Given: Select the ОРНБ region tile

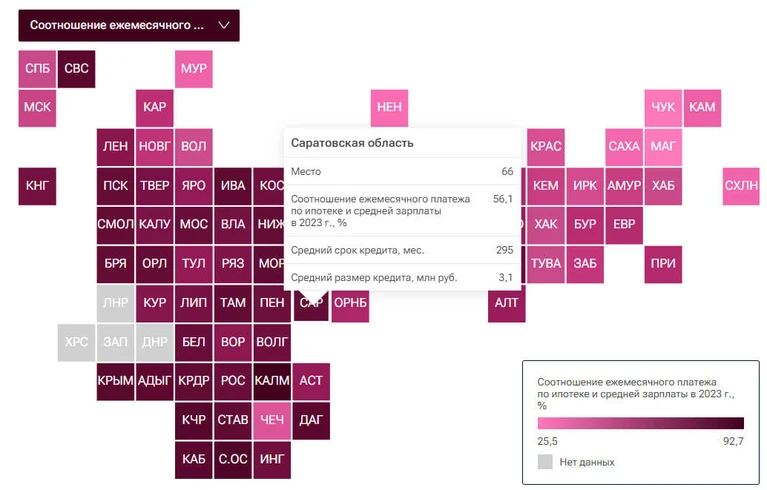Looking at the screenshot, I should [350, 304].
